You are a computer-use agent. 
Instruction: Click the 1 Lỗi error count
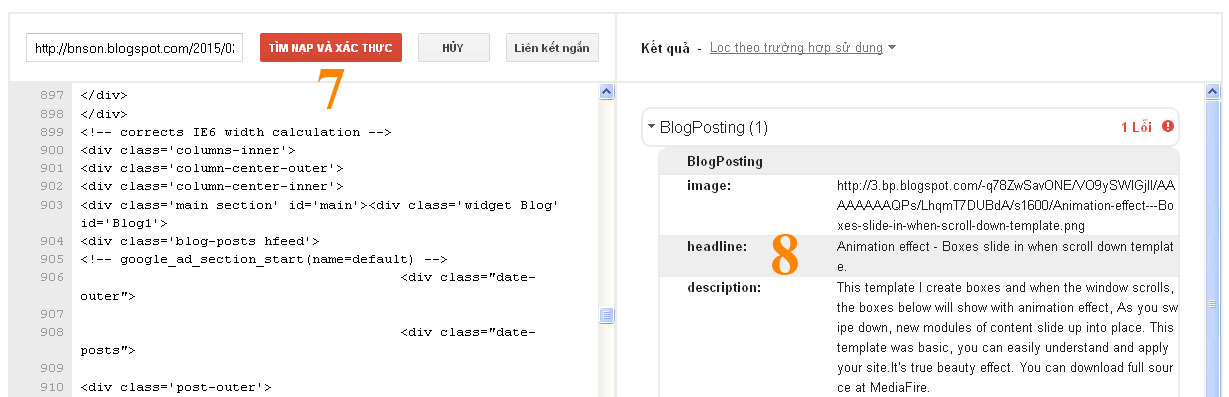1136,127
